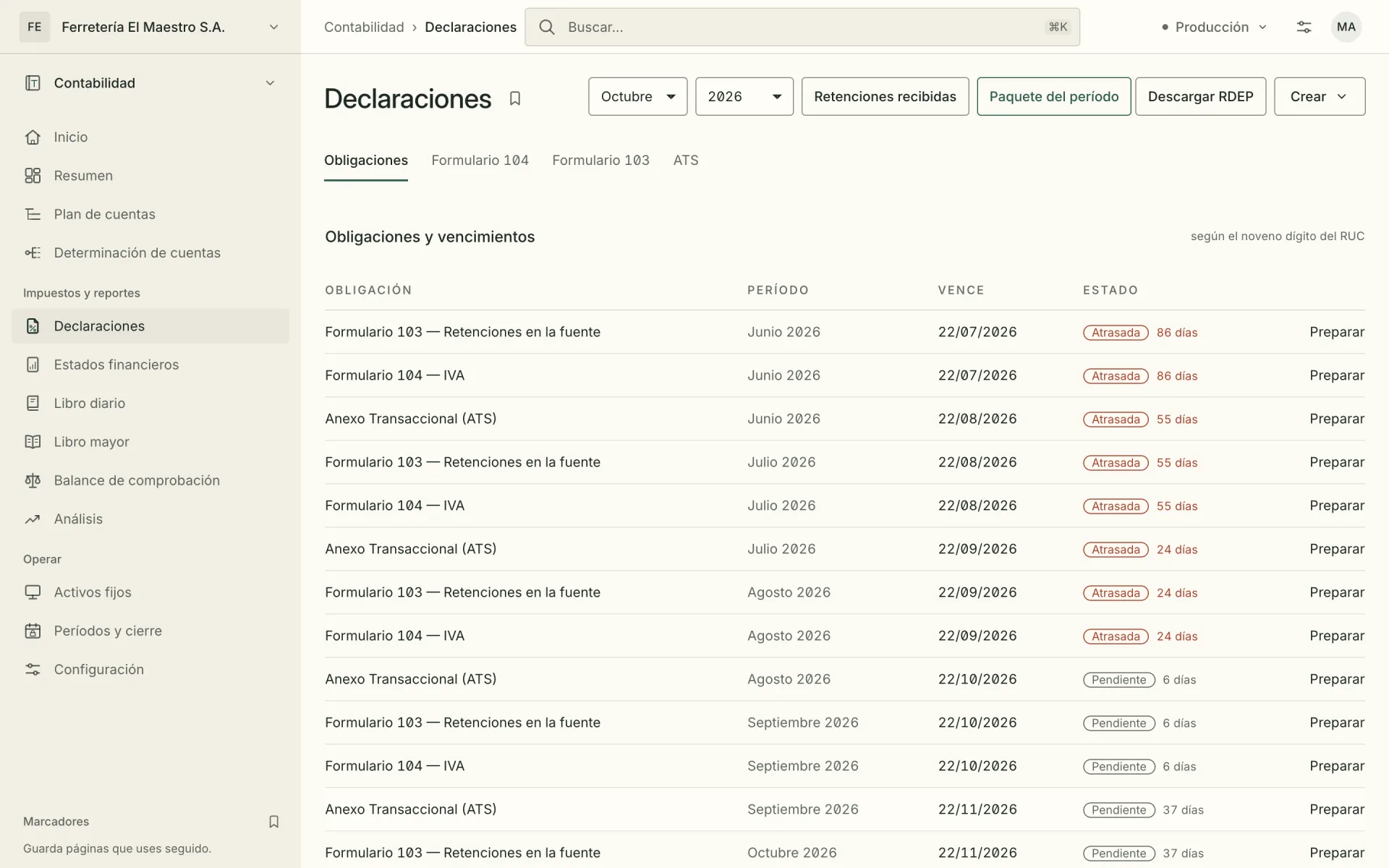The image size is (1389, 868).
Task: Open the MA user avatar
Action: [1346, 27]
